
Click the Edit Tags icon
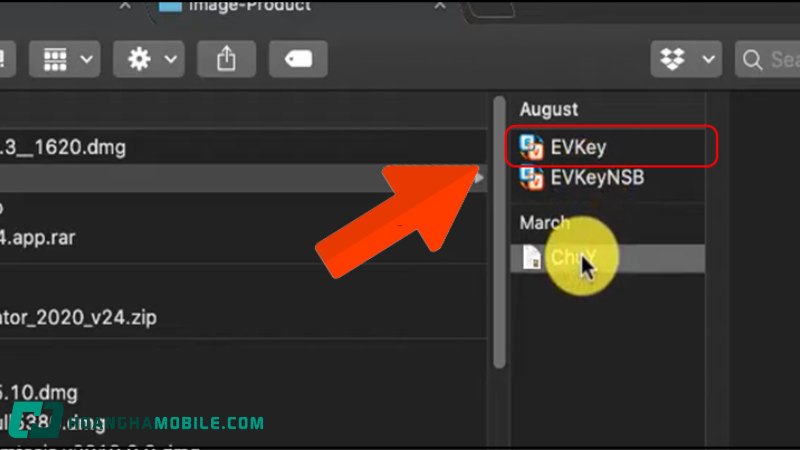(x=298, y=59)
